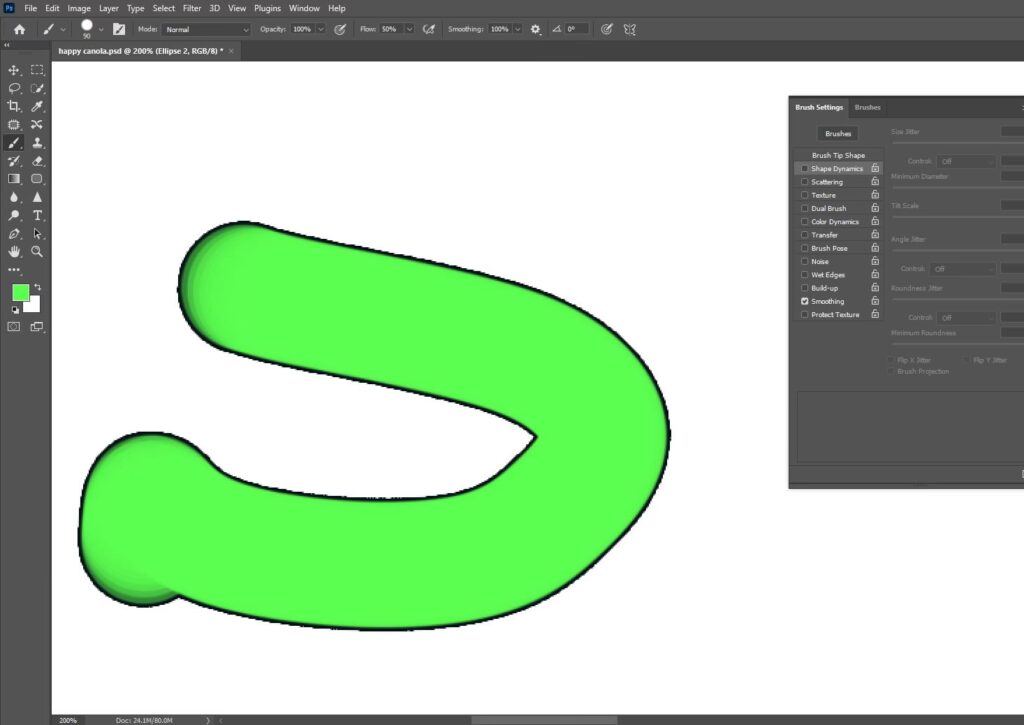Activate the Zoom tool
The width and height of the screenshot is (1024, 725).
click(37, 251)
